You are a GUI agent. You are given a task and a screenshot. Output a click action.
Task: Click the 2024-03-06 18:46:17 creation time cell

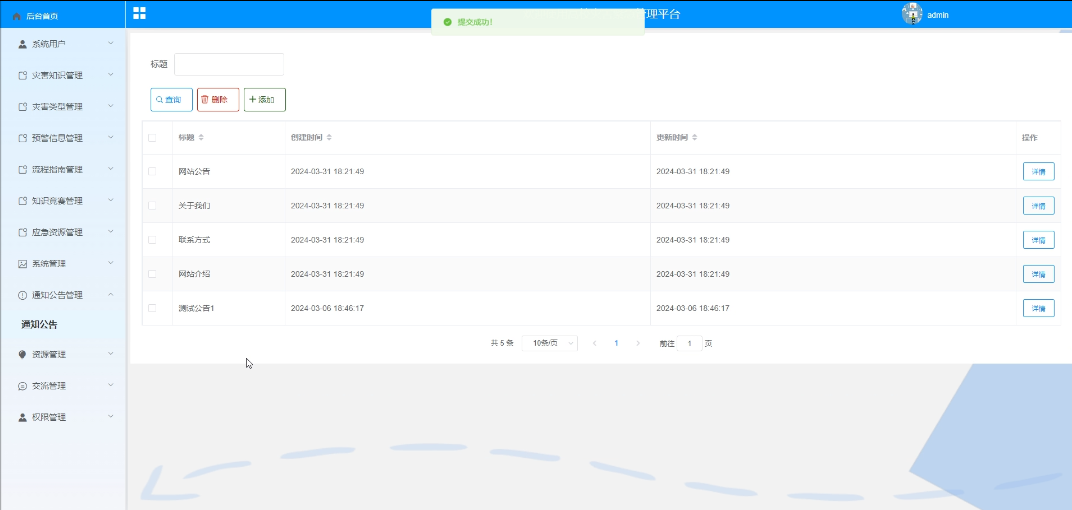327,308
